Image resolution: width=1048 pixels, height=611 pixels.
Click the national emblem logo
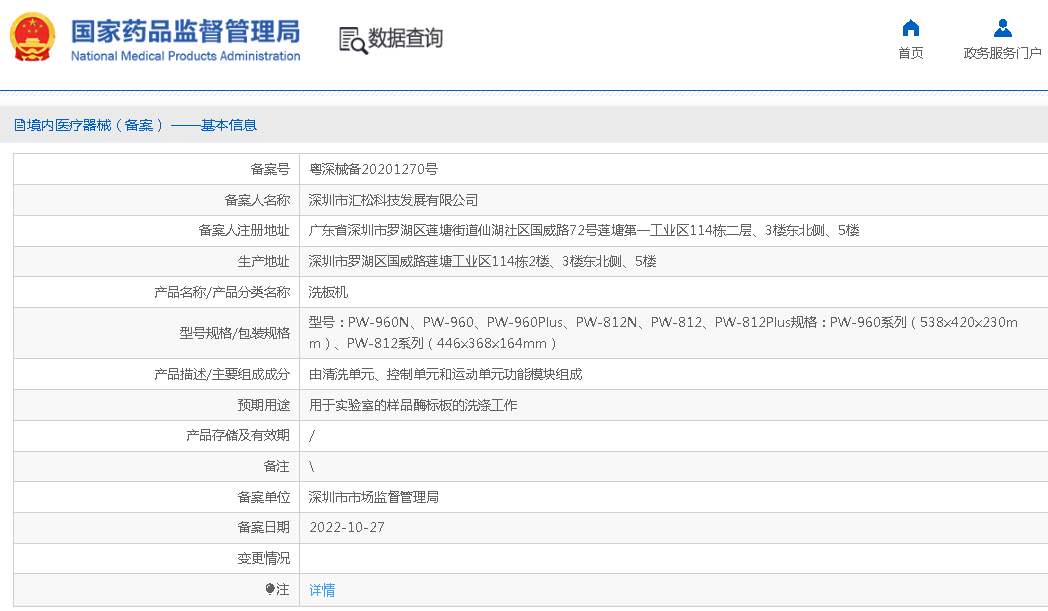(x=34, y=37)
